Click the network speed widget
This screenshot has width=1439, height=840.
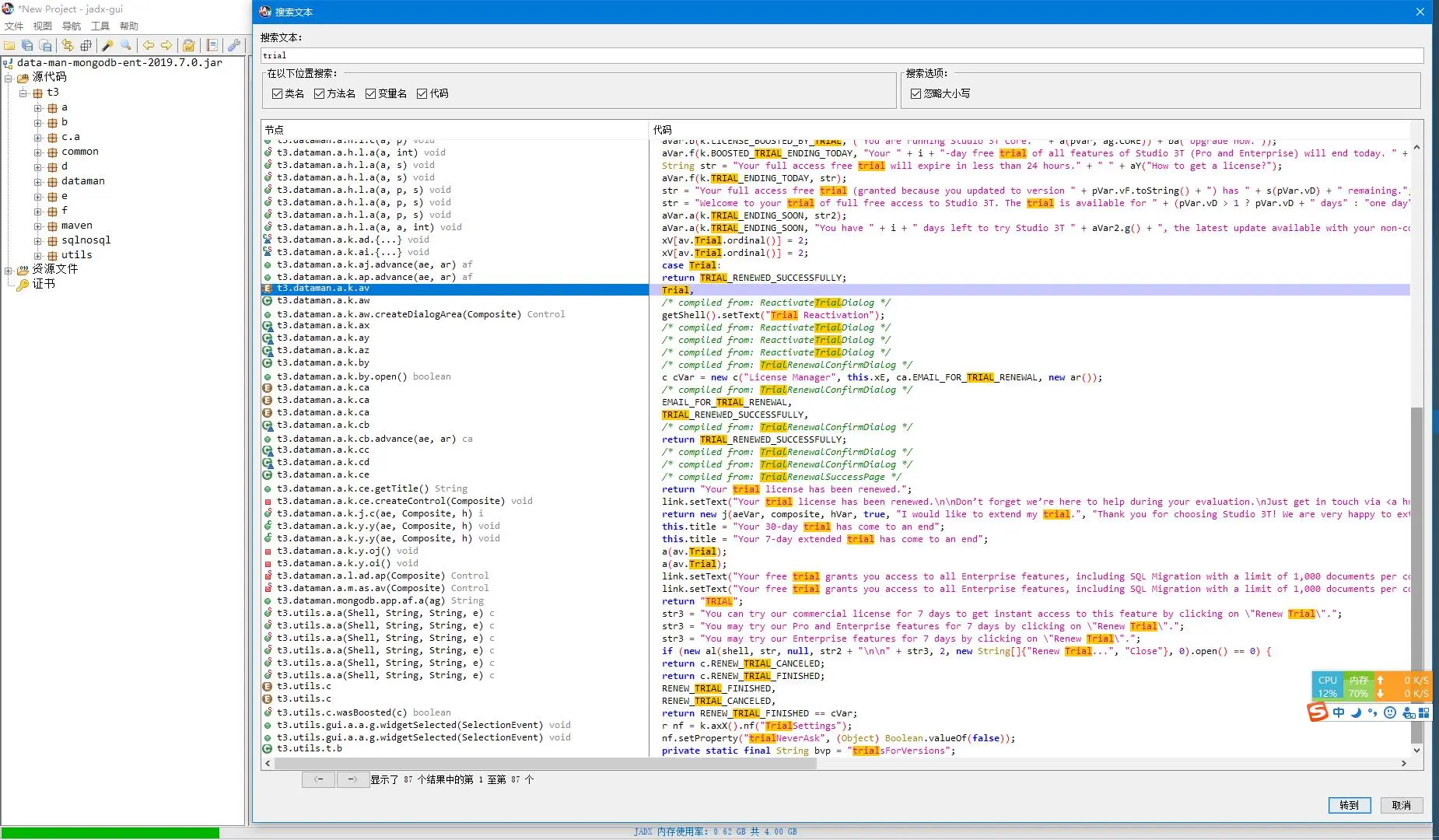[1402, 686]
